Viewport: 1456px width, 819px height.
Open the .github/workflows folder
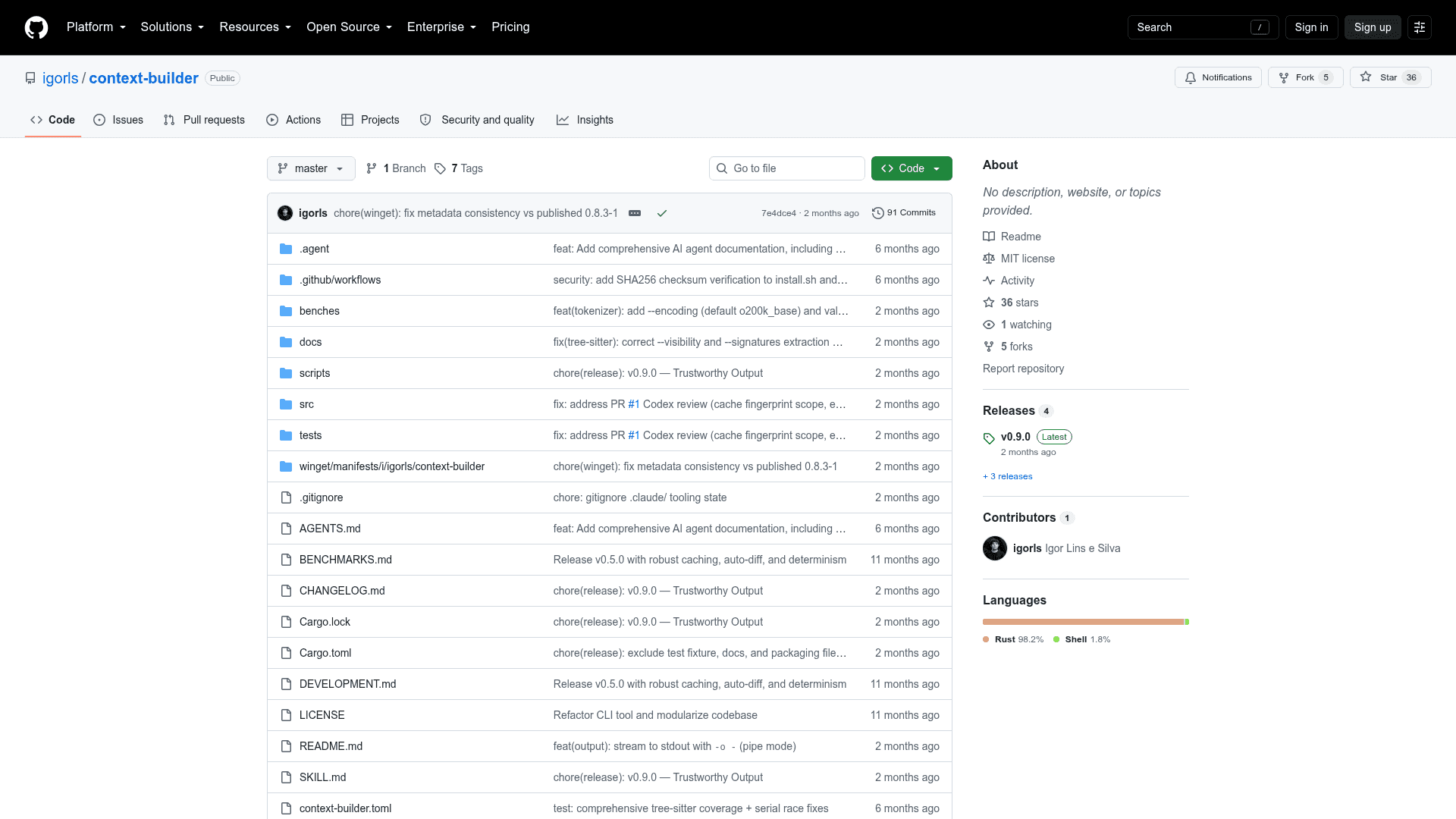click(x=340, y=280)
